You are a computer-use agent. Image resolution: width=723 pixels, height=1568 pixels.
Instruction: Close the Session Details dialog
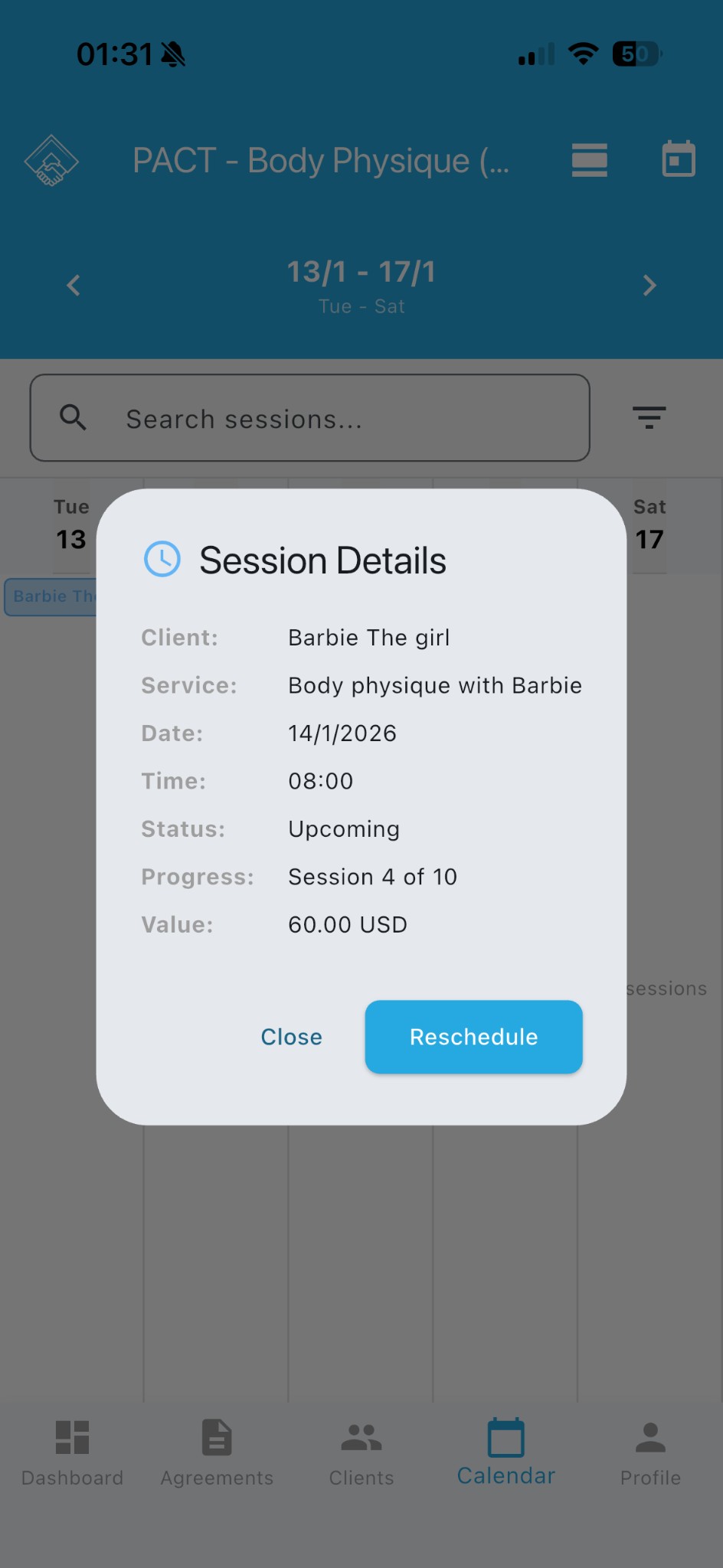point(291,1037)
